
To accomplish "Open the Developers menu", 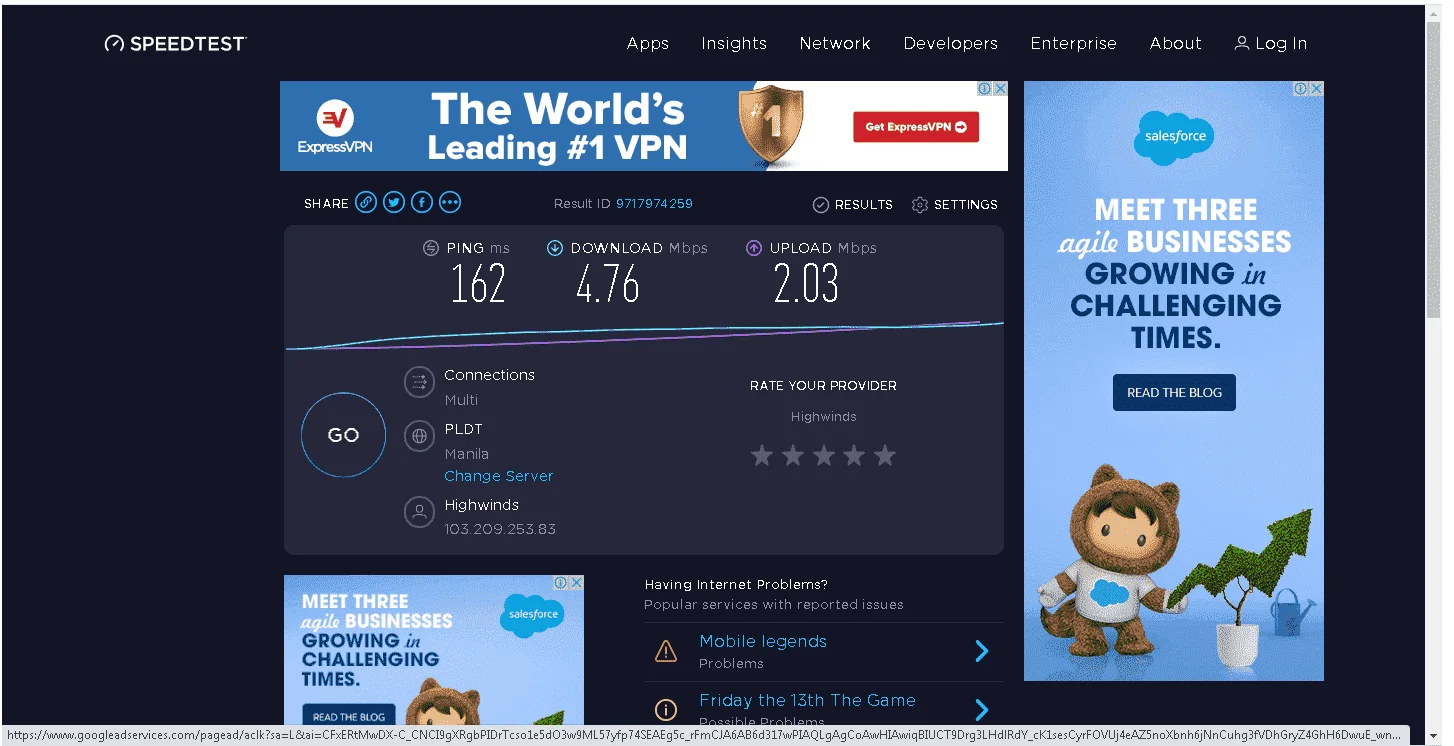I will [x=951, y=43].
